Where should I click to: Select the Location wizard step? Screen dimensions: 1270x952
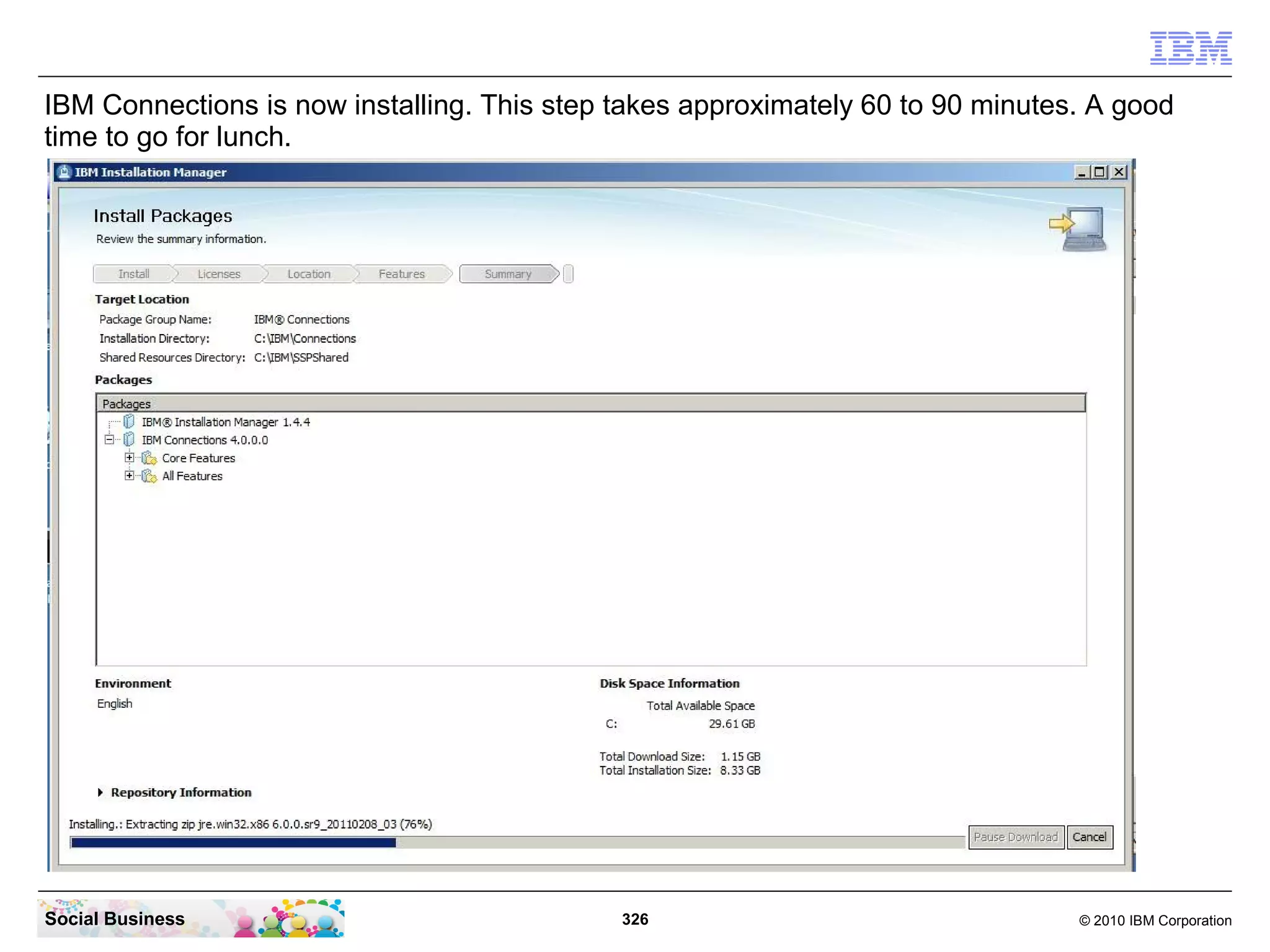click(309, 274)
